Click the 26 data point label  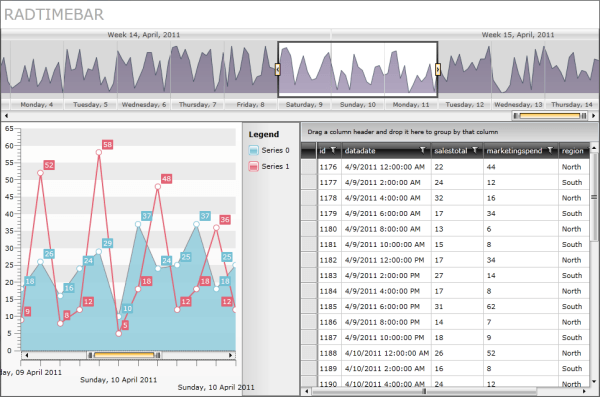(x=49, y=253)
